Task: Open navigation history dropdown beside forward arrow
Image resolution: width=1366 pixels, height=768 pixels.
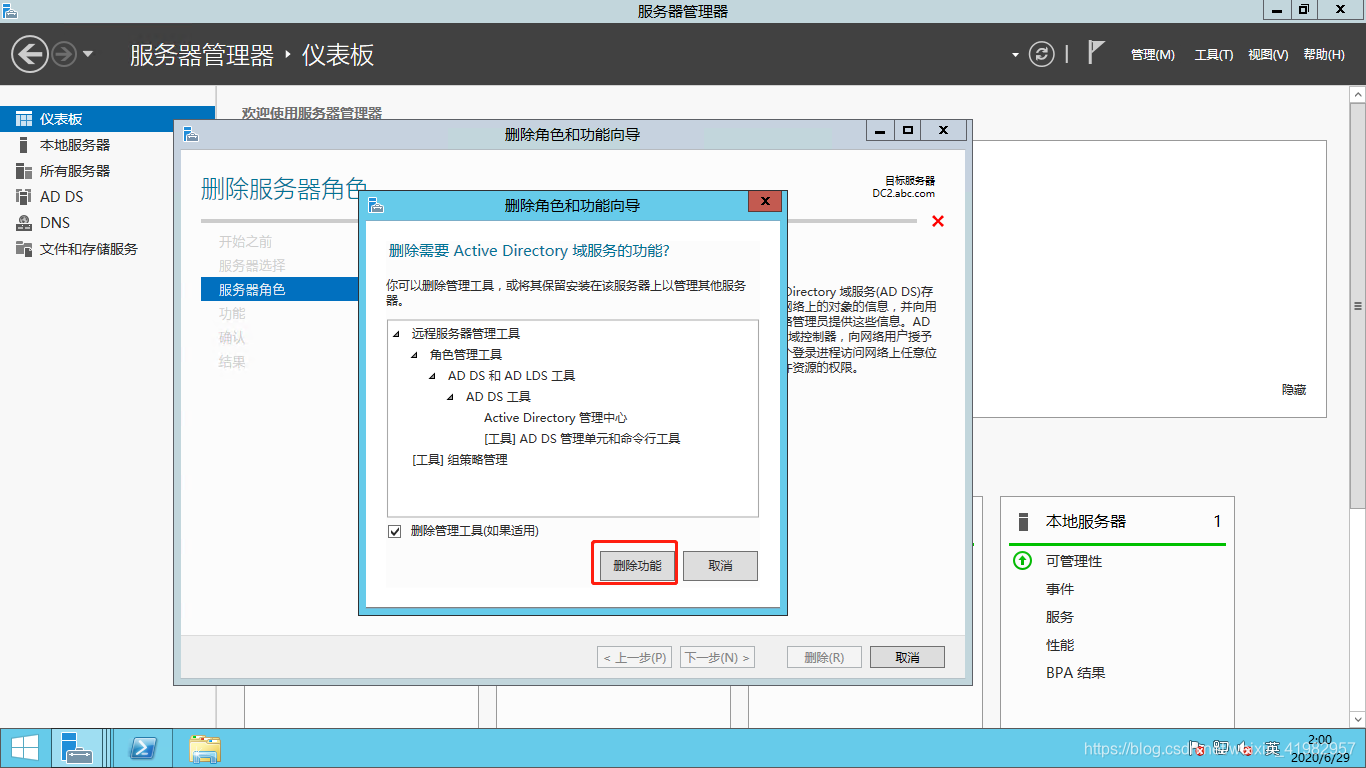Action: tap(88, 54)
